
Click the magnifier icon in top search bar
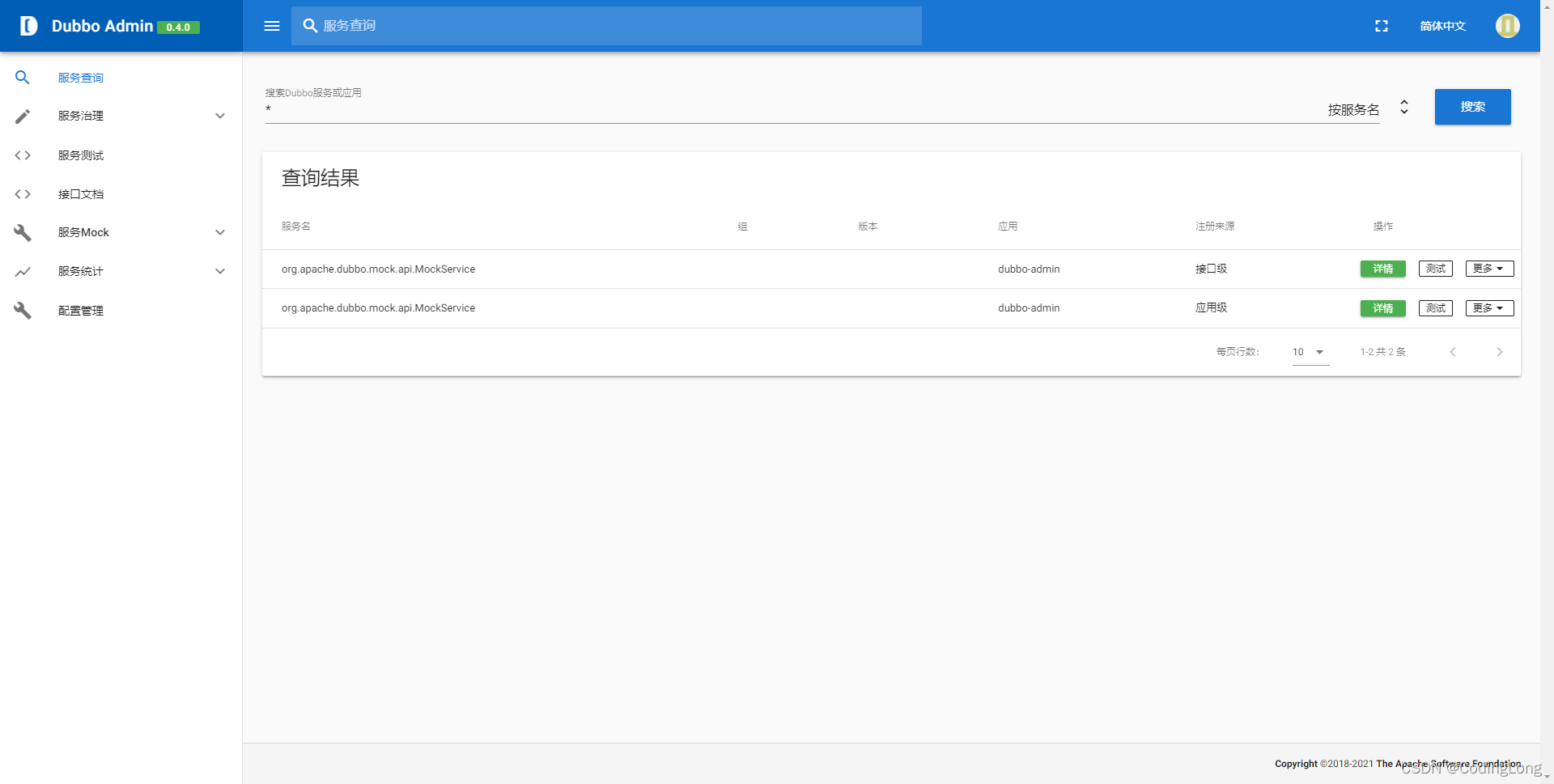tap(310, 26)
